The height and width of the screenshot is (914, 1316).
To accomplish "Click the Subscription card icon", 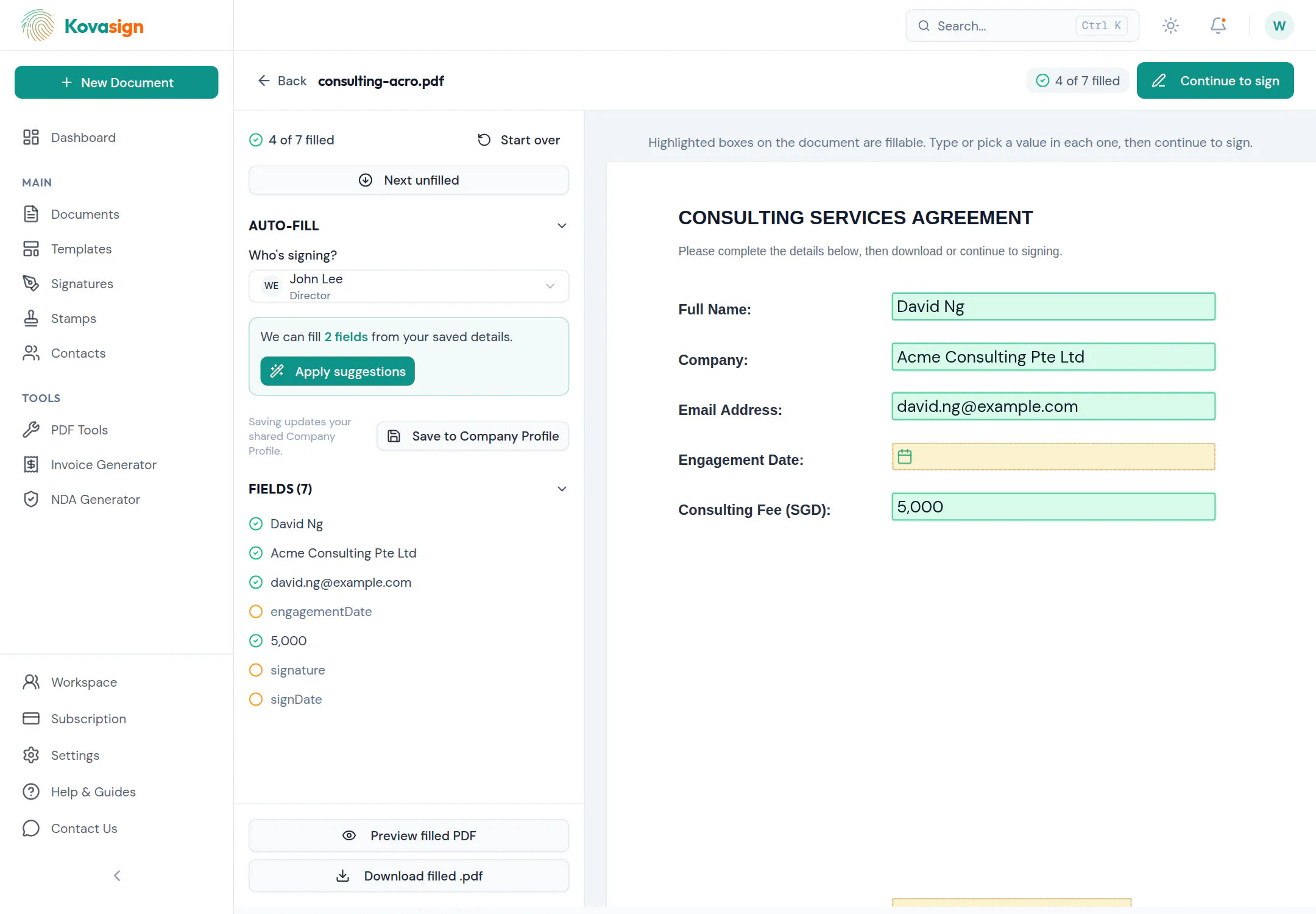I will pyautogui.click(x=31, y=718).
